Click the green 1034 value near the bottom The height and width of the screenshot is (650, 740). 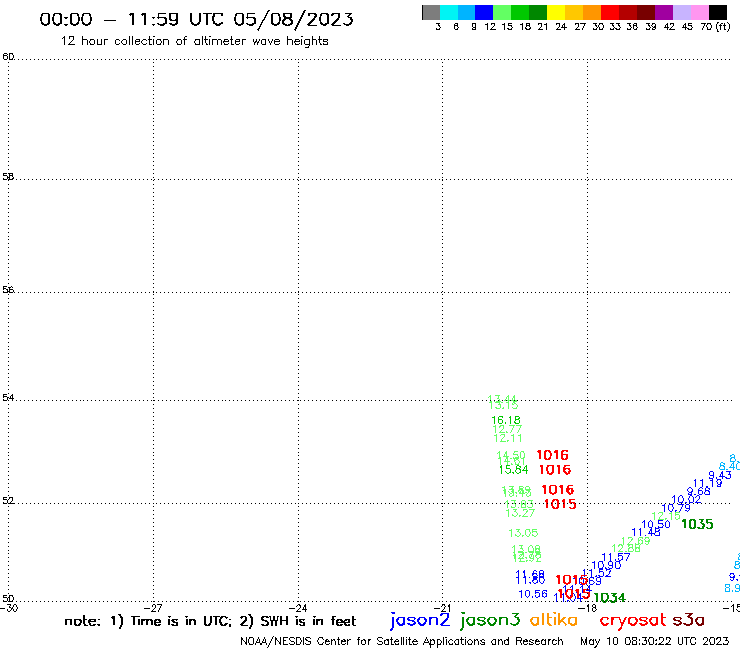[x=609, y=598]
